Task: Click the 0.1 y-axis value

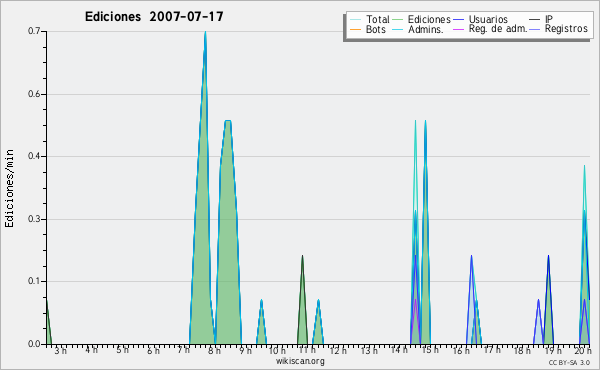Action: point(34,281)
